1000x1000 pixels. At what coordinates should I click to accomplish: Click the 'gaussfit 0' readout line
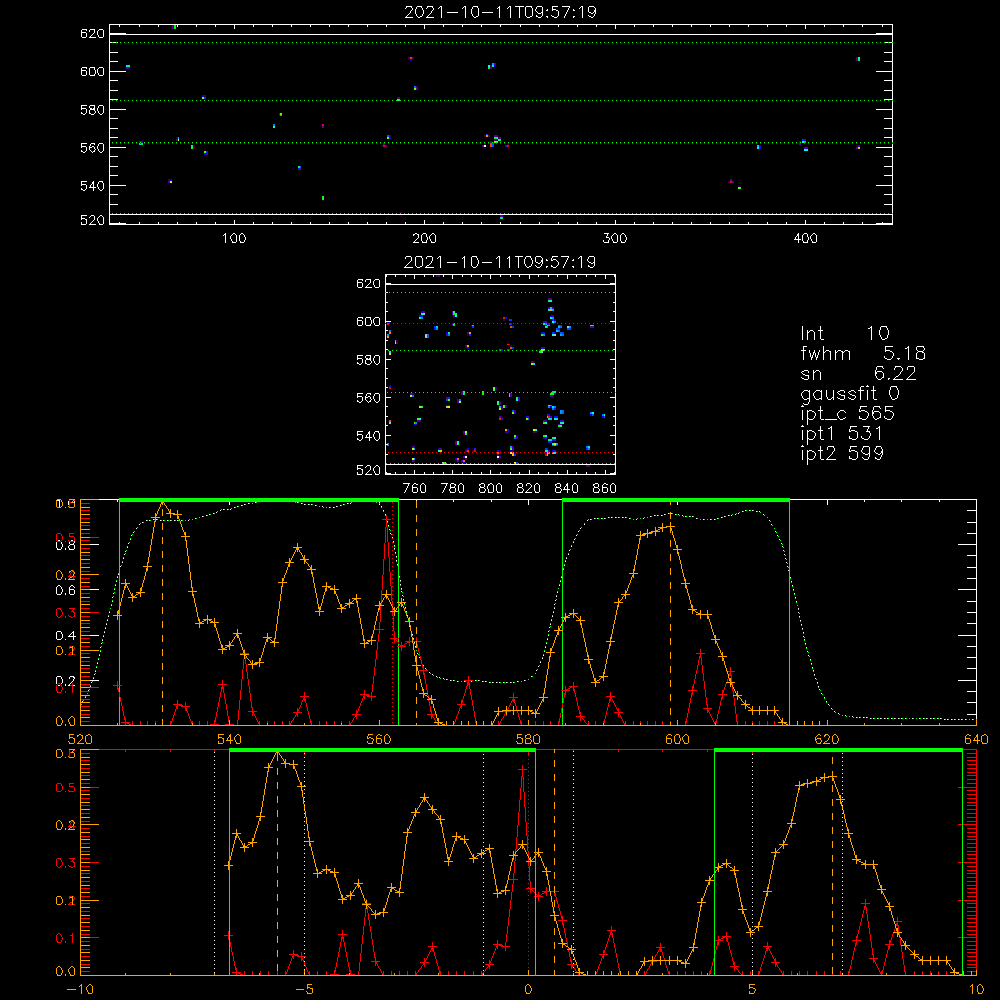click(x=849, y=393)
